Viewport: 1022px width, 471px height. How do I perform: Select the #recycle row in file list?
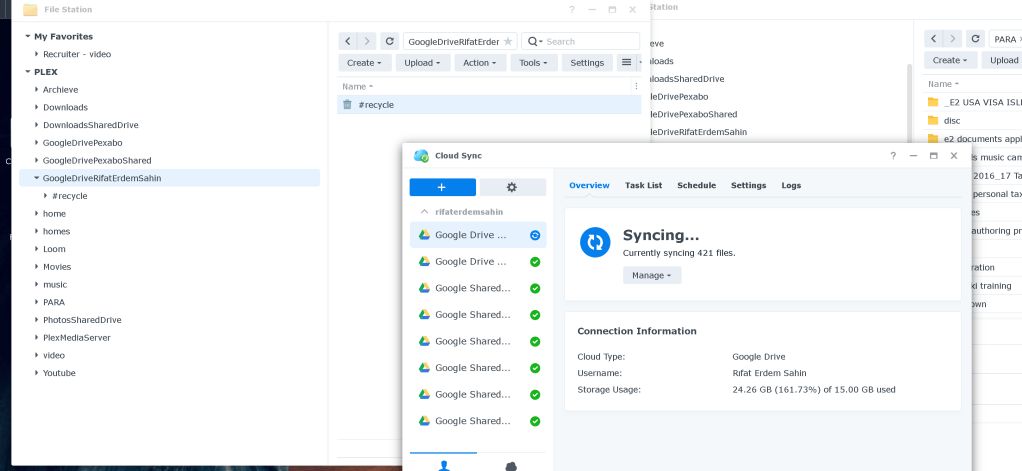tap(489, 104)
